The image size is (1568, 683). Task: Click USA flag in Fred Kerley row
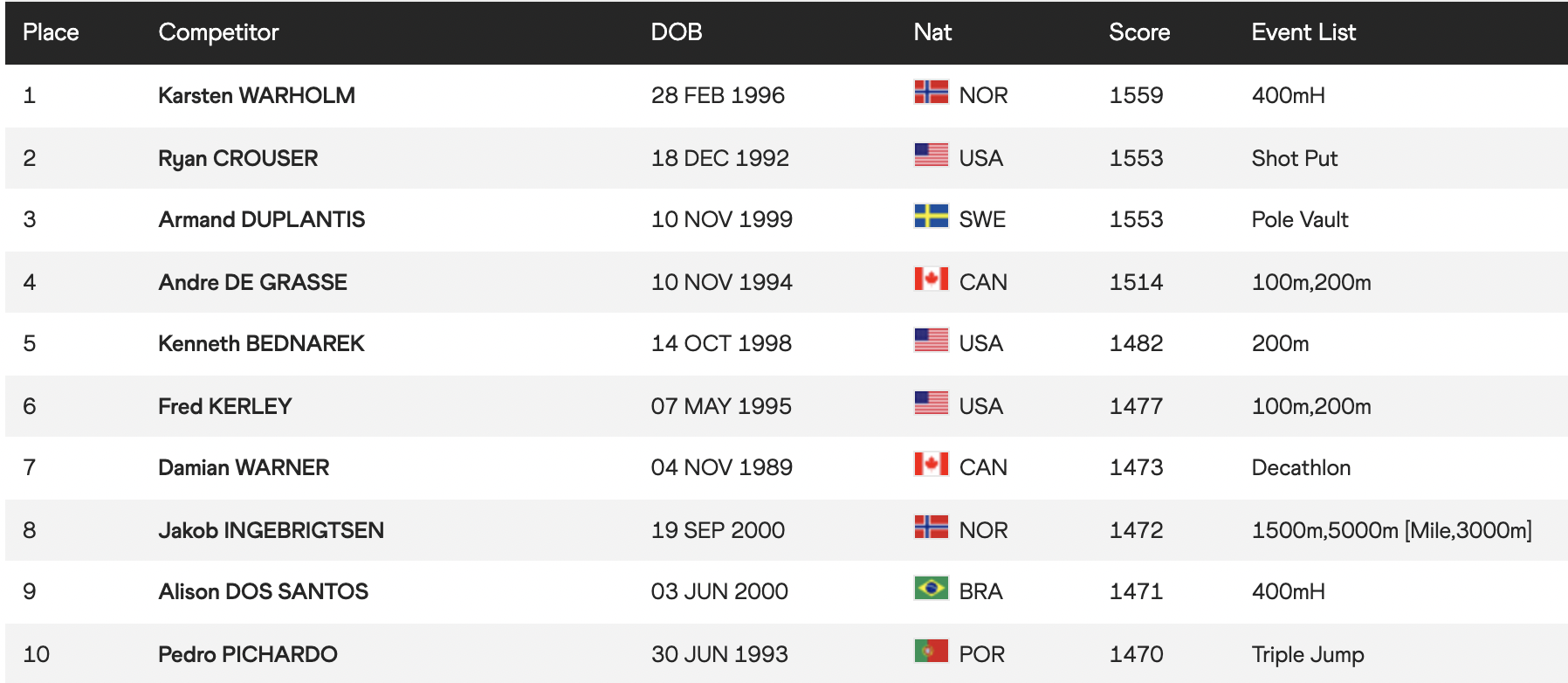931,404
